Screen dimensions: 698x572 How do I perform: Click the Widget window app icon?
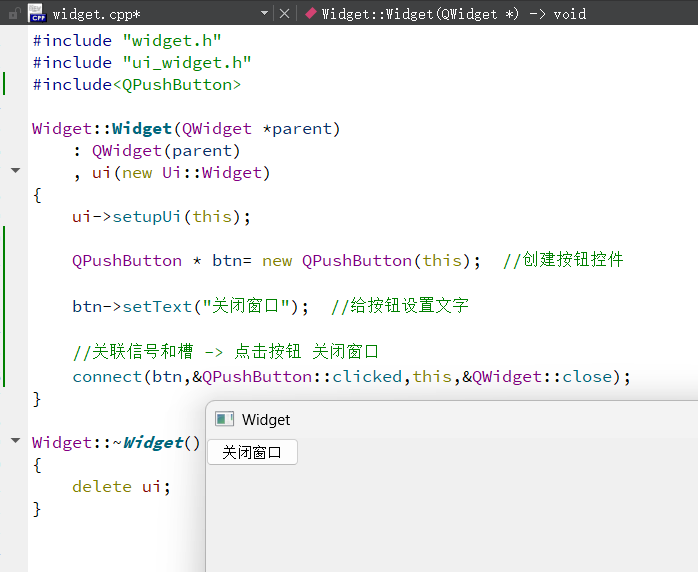coord(224,419)
